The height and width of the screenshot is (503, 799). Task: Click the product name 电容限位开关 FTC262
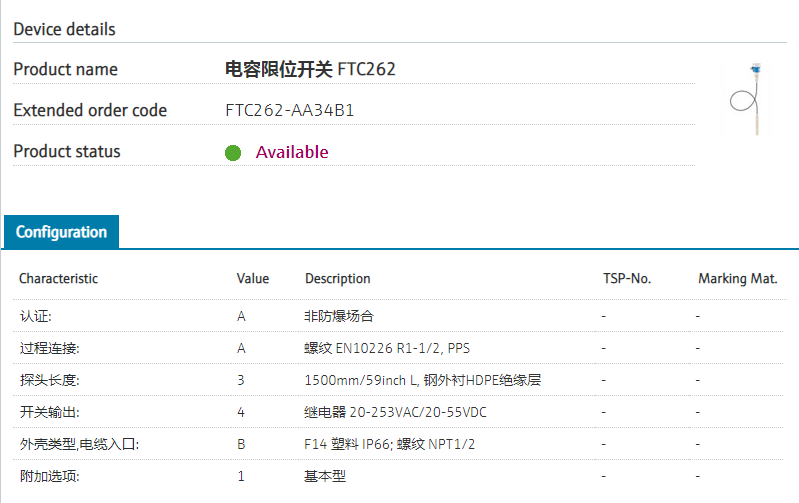tap(310, 69)
